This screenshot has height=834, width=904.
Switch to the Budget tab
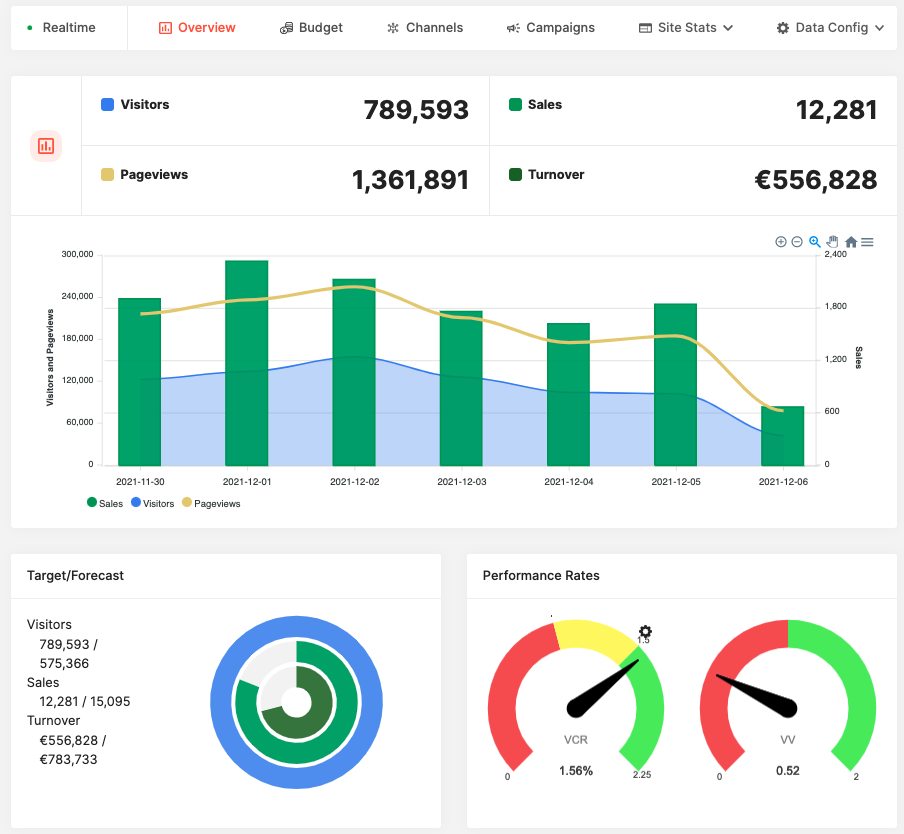(311, 27)
